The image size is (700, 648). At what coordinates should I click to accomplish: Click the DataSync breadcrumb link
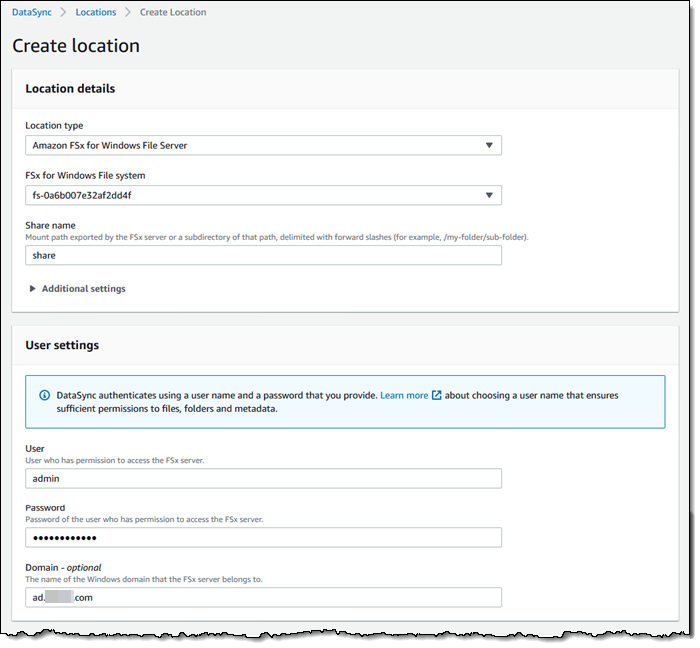[31, 12]
